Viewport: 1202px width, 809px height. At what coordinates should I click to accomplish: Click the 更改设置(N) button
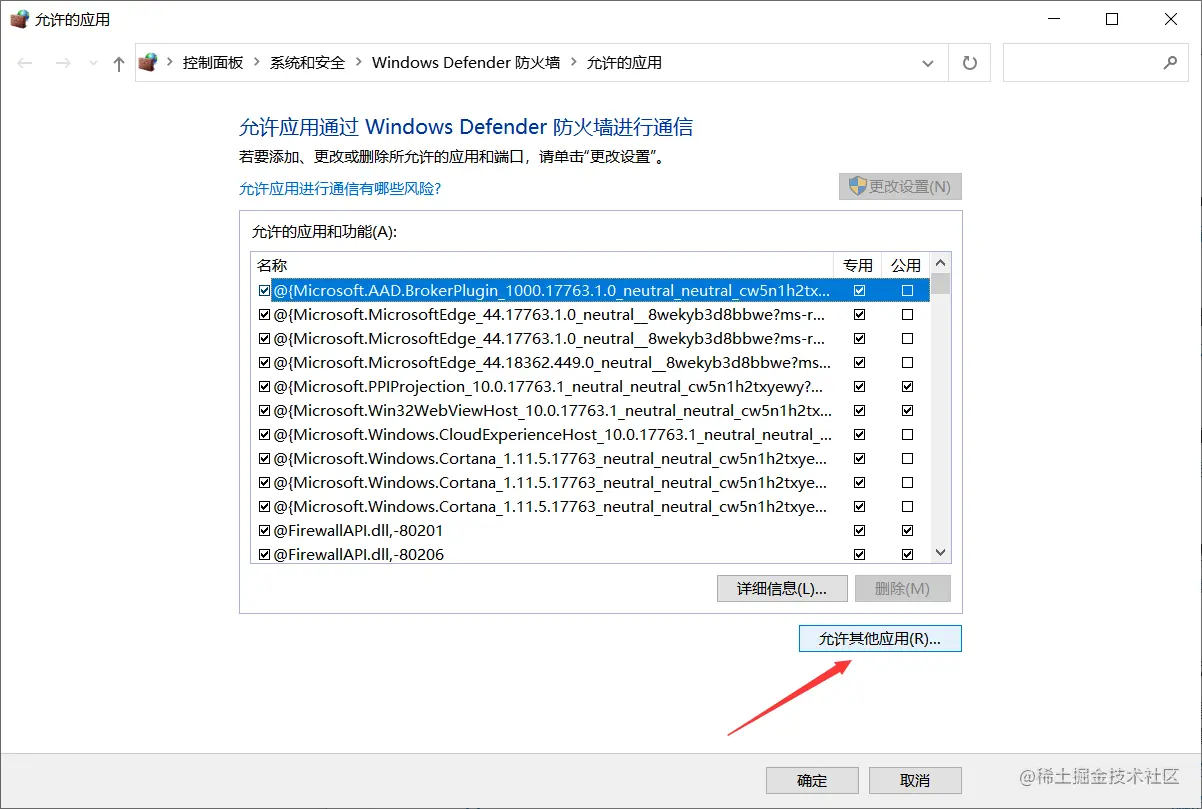click(x=900, y=187)
